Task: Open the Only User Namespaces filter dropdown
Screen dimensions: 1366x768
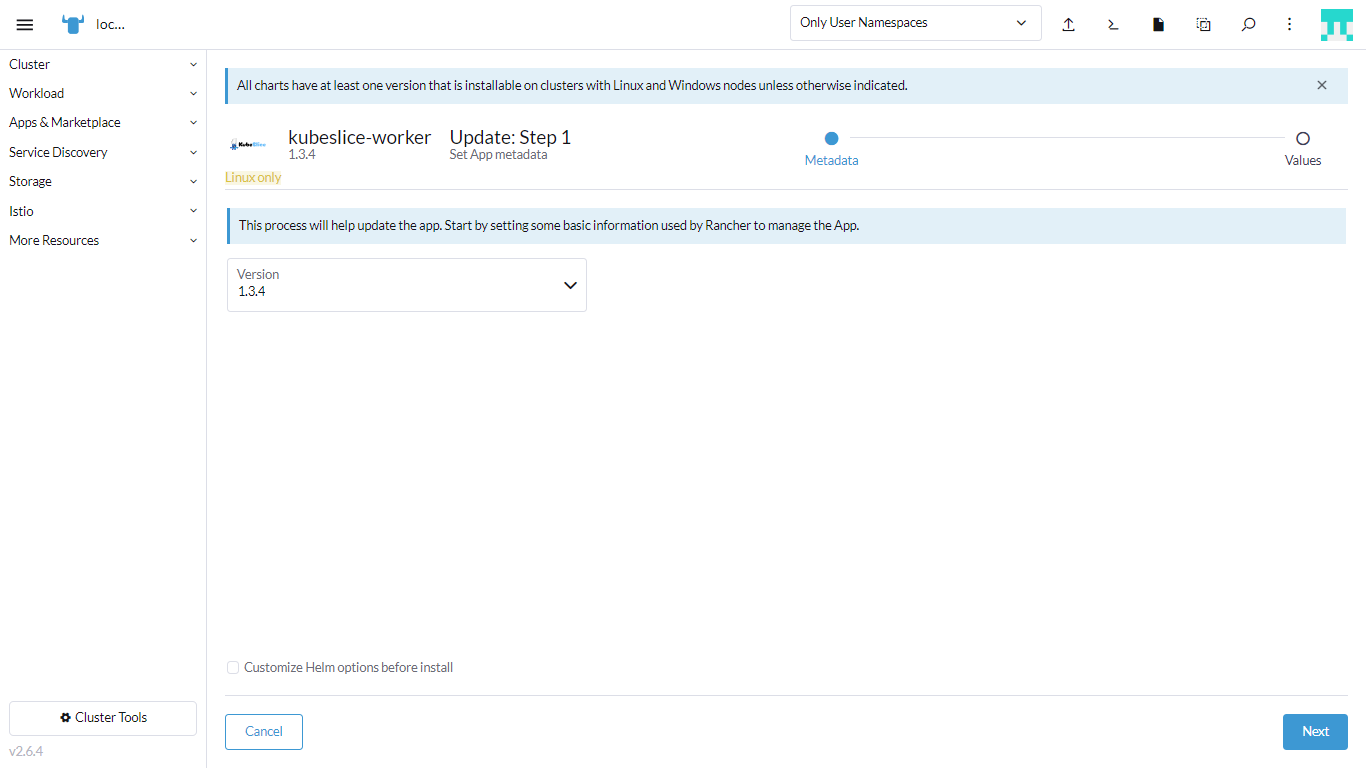Action: coord(915,23)
